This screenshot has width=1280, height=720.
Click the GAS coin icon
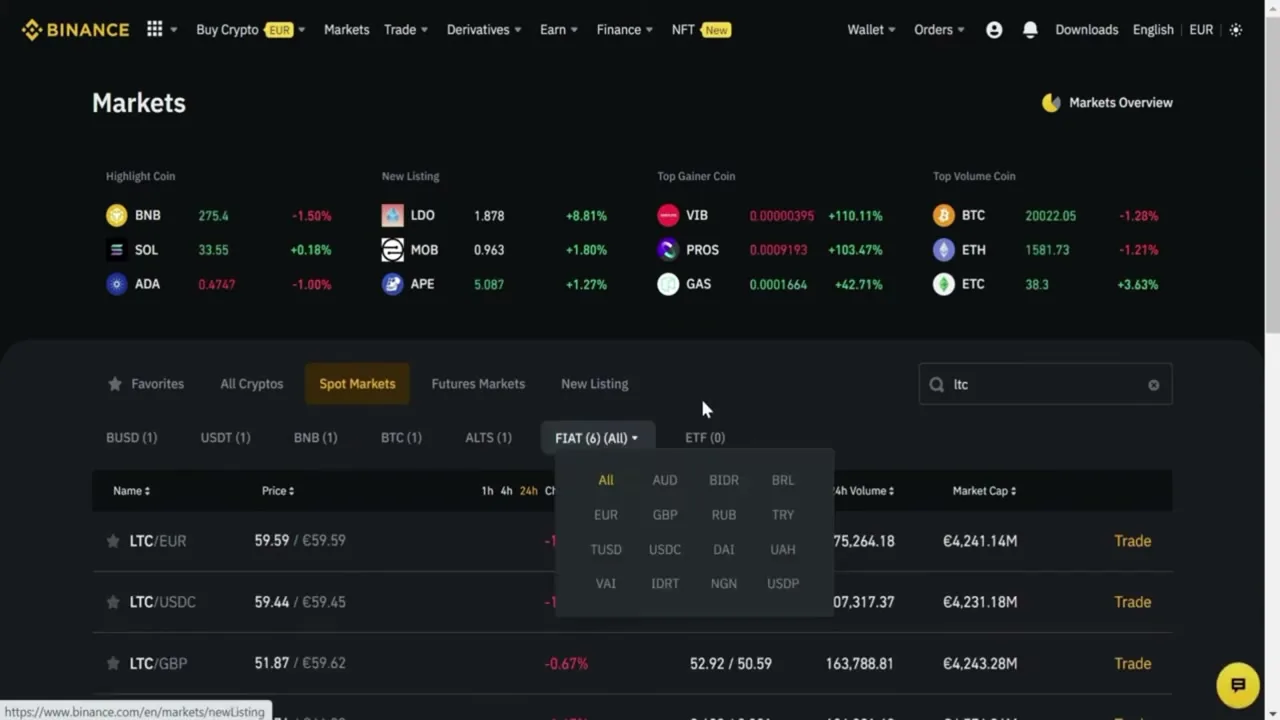[668, 284]
